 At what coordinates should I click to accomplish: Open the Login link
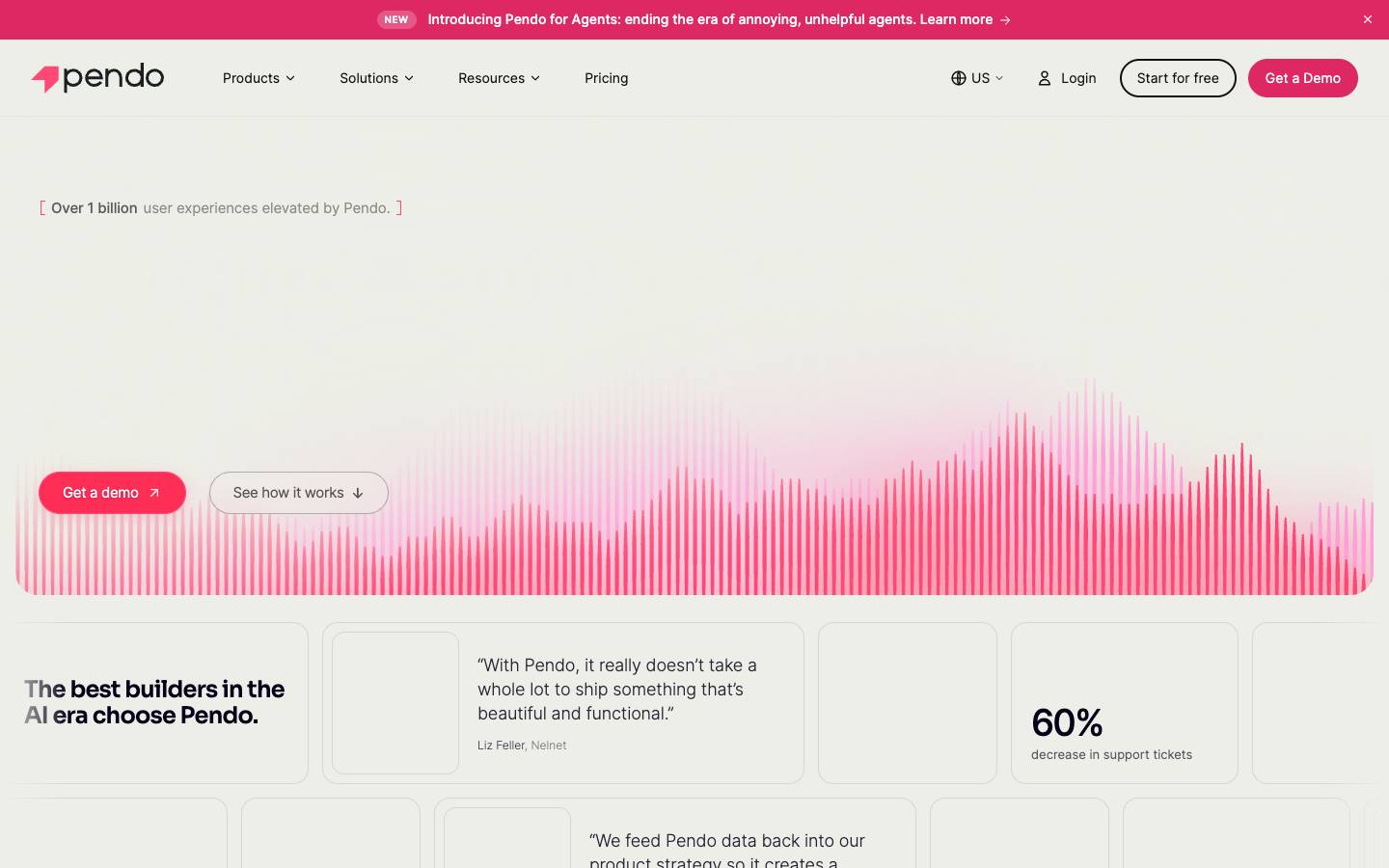[x=1067, y=78]
